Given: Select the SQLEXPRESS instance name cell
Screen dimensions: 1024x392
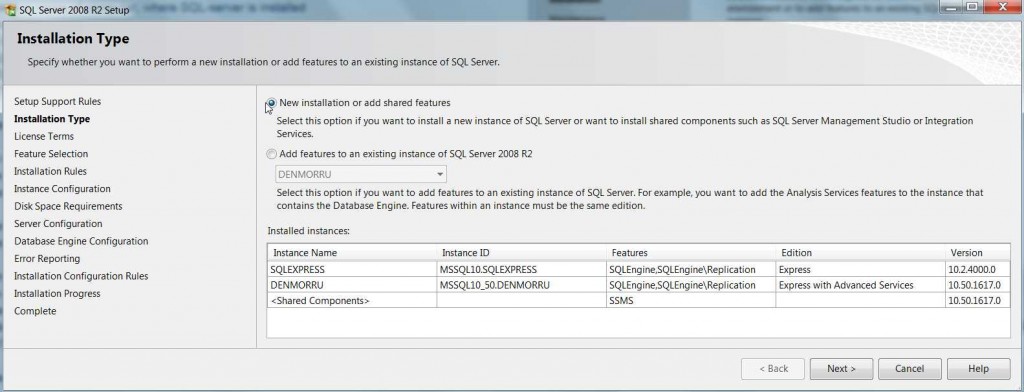Looking at the screenshot, I should tap(352, 269).
